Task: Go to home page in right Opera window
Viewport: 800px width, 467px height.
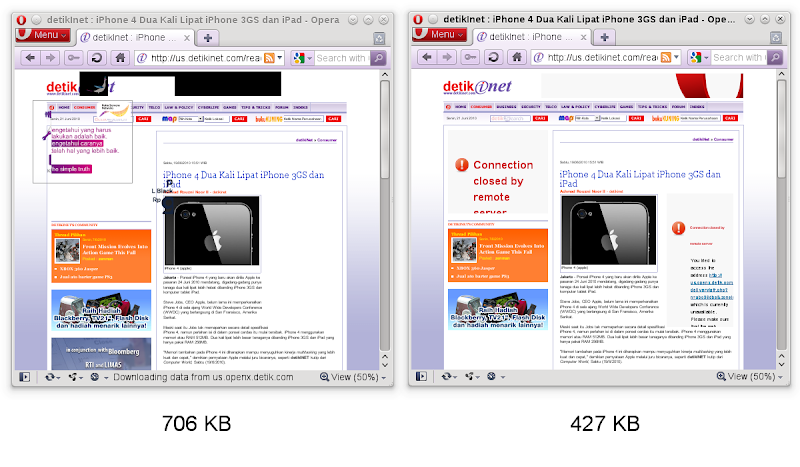Action: [516, 57]
